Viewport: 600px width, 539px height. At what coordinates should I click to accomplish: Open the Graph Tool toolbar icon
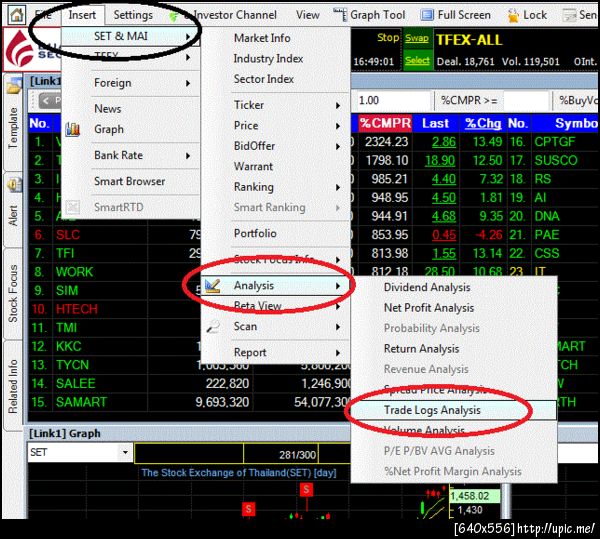pyautogui.click(x=340, y=15)
